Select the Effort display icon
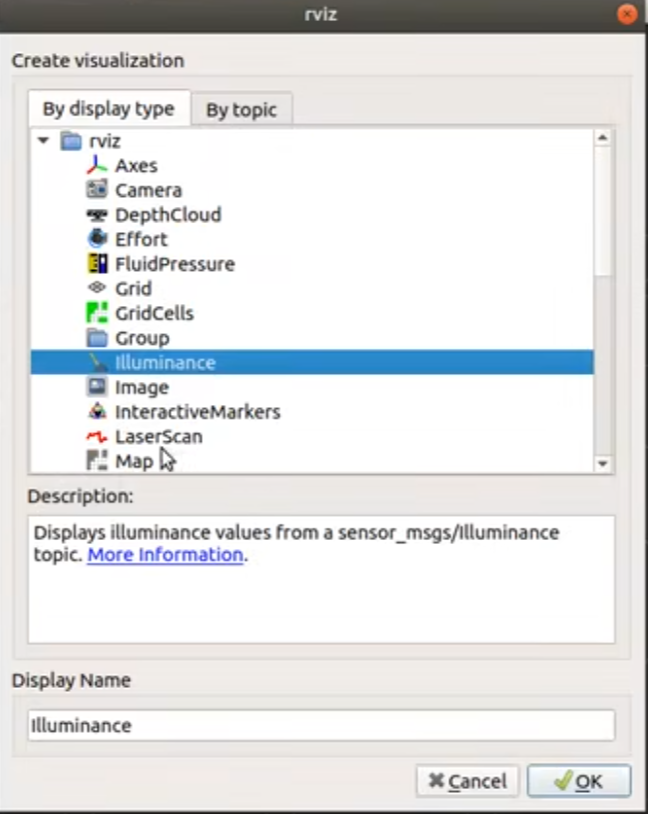This screenshot has height=814, width=648. [97, 239]
